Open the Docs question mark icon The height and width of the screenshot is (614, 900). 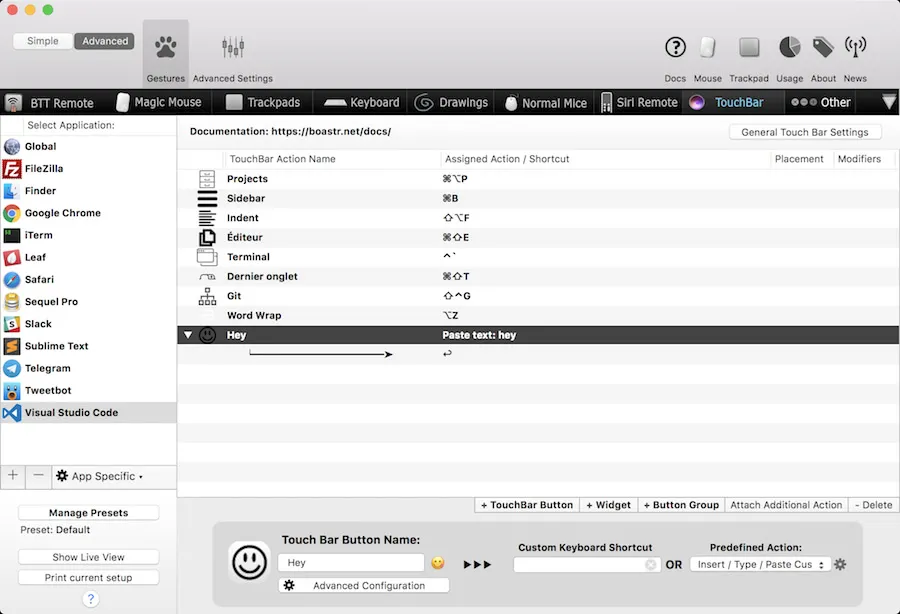click(675, 47)
